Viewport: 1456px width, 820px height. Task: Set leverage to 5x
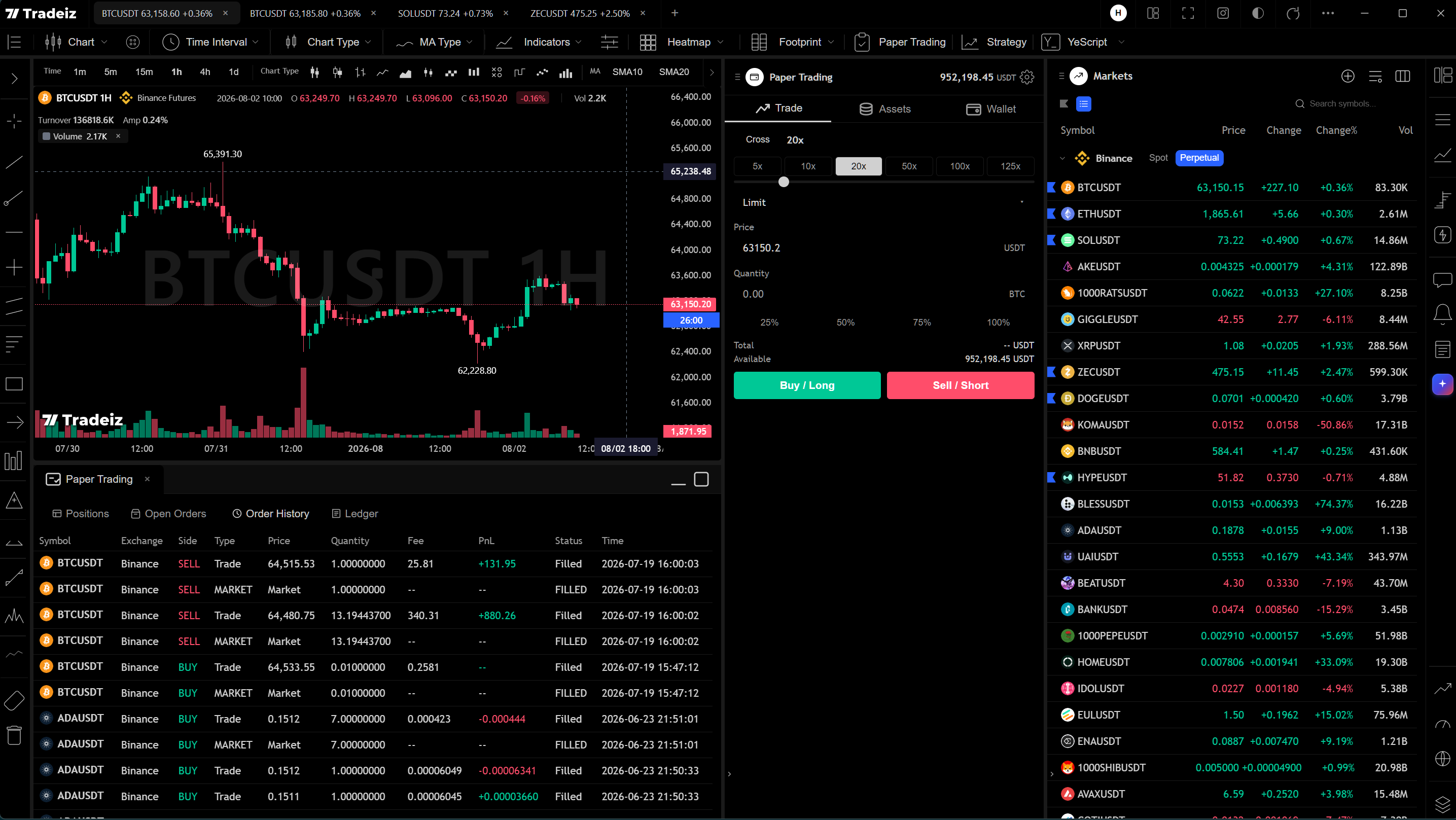pos(757,166)
